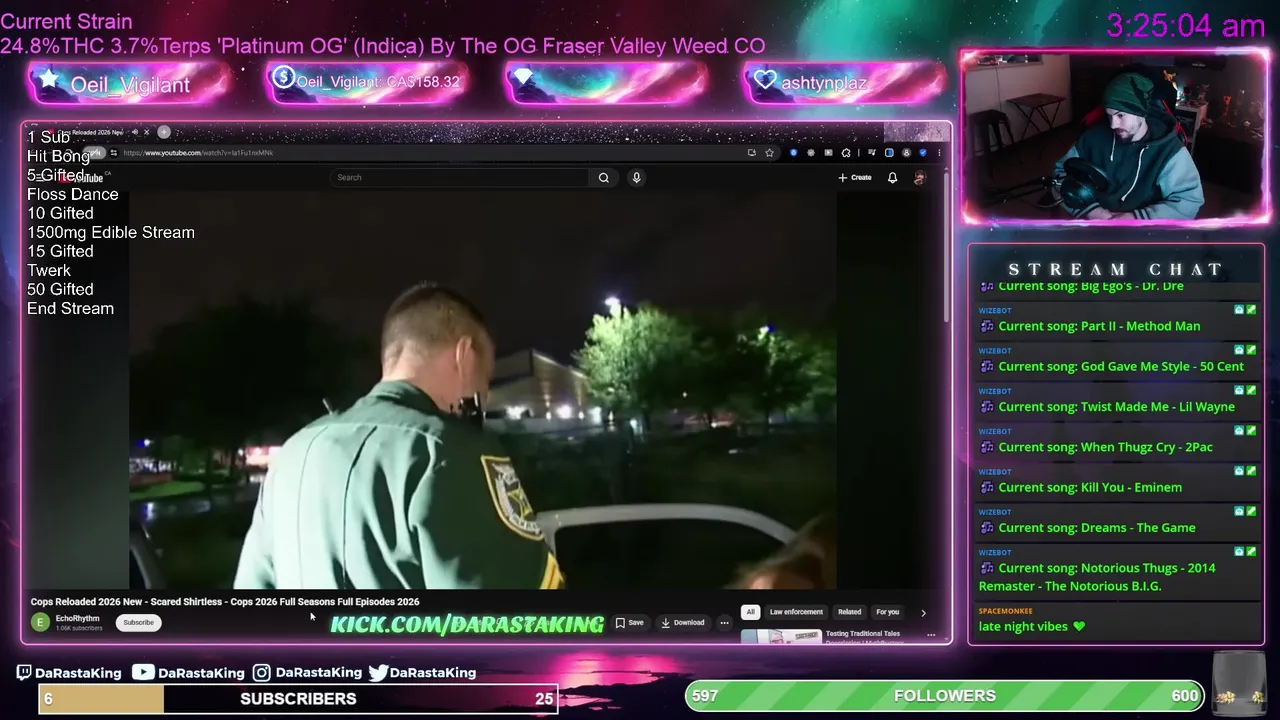1280x720 pixels.
Task: Open options for Testing Traditional Tales video
Action: [931, 634]
